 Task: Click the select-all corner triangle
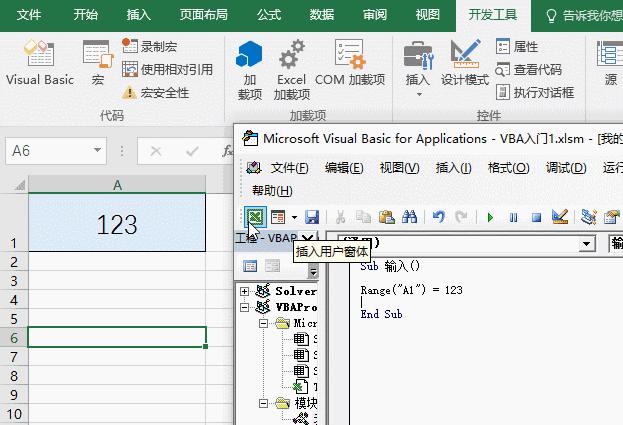(x=19, y=185)
